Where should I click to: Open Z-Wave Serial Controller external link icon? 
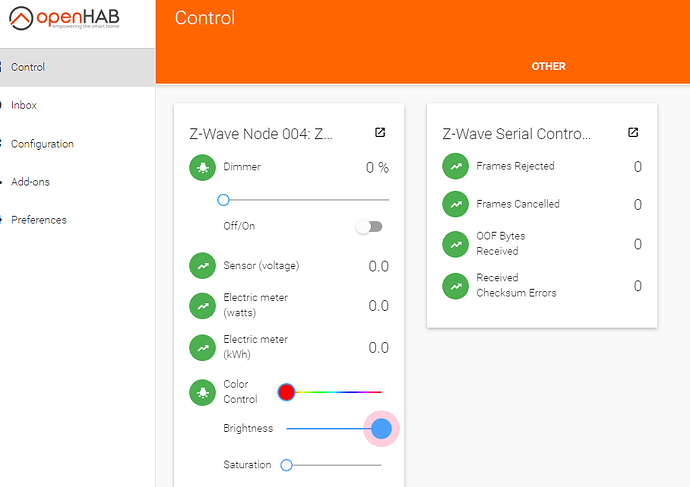click(x=633, y=132)
